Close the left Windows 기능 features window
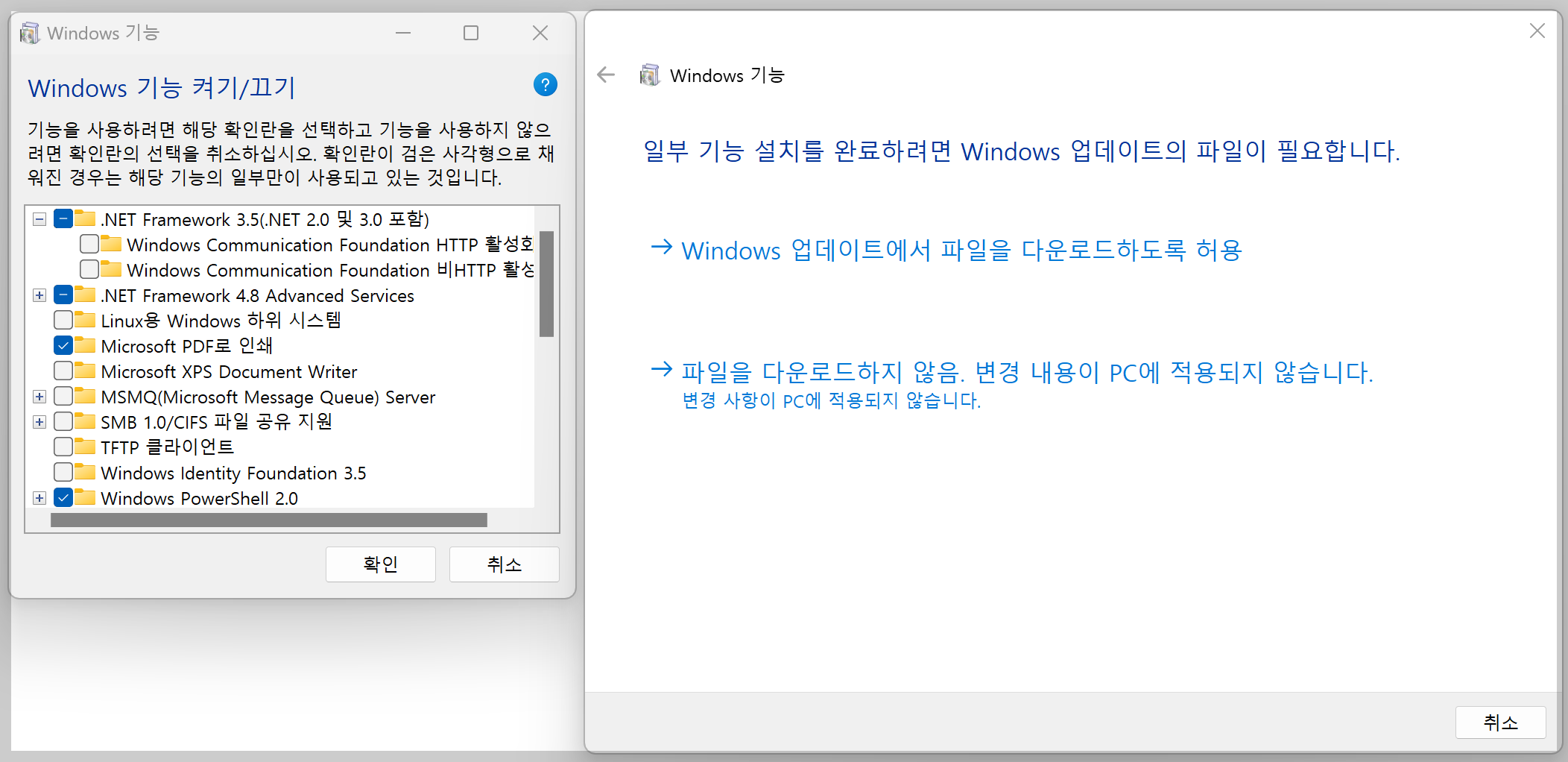Screen dimensions: 1568x762 [x=540, y=33]
